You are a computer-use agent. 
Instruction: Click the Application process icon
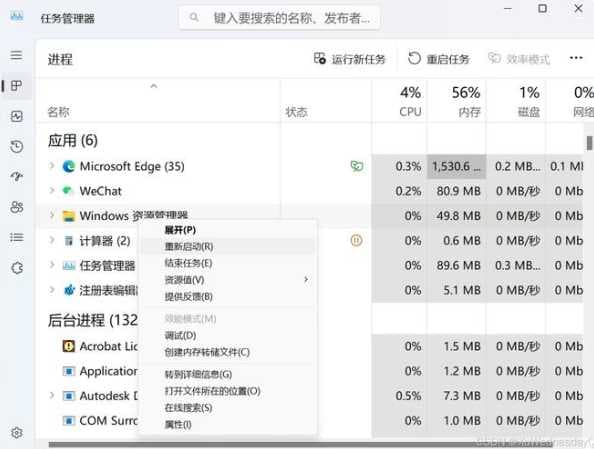coord(69,371)
